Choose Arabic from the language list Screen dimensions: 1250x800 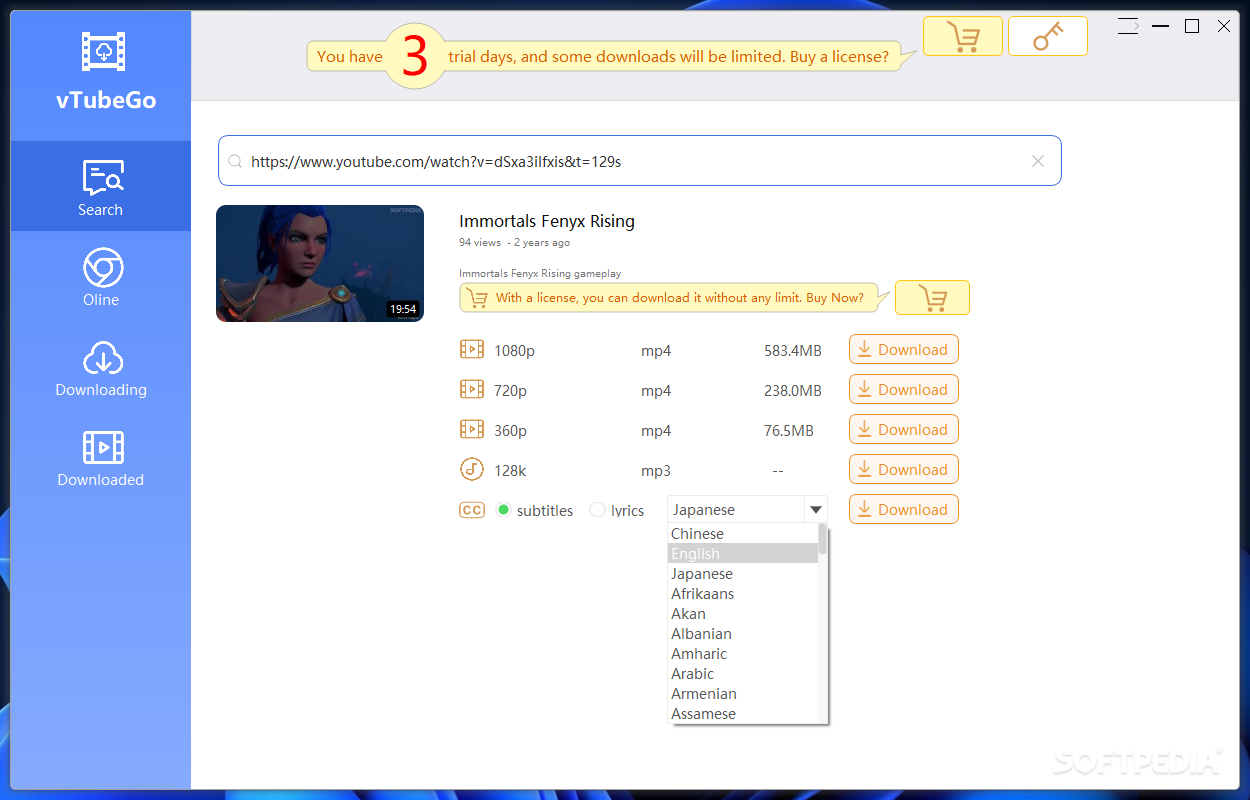click(x=743, y=674)
